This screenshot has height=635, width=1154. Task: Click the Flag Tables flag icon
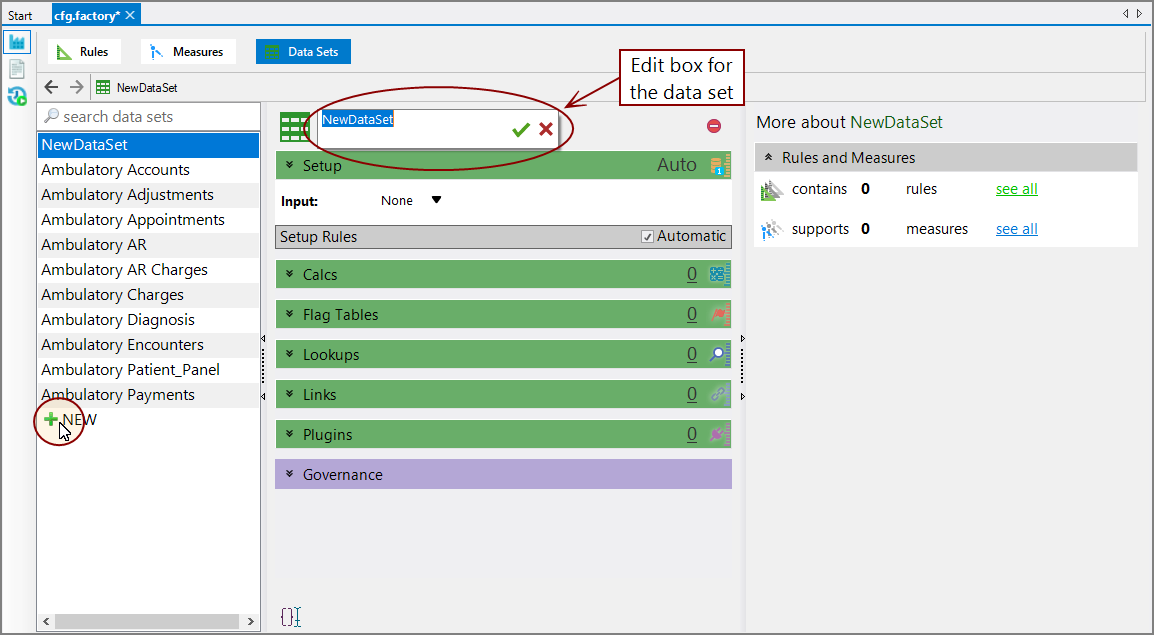click(x=720, y=314)
